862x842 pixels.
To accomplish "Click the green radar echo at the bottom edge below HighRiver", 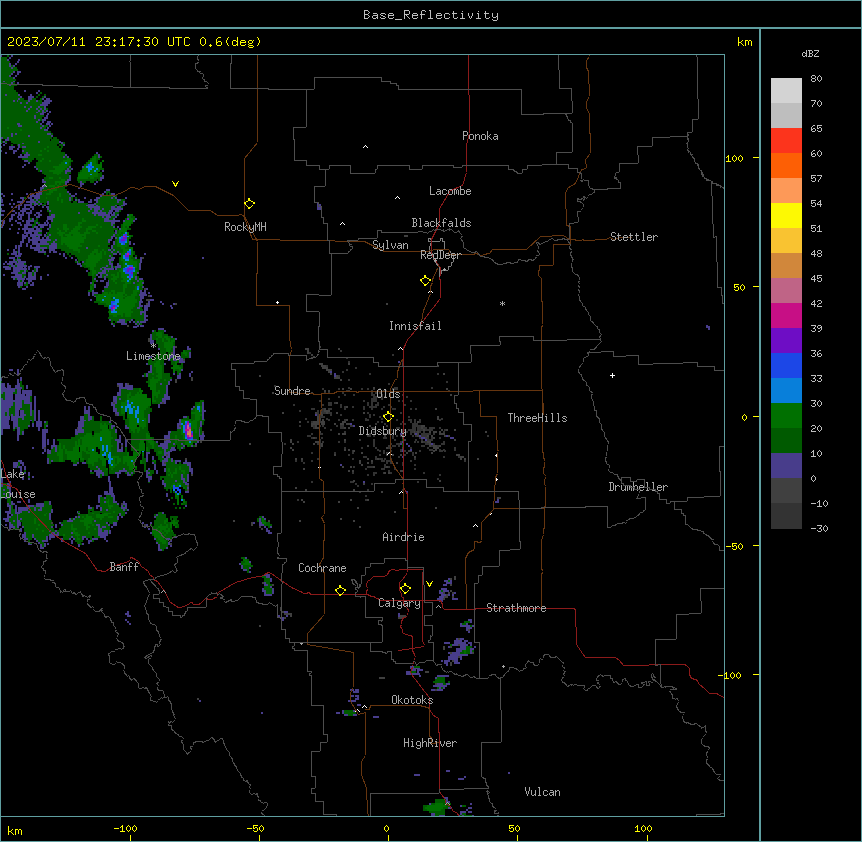I will pyautogui.click(x=437, y=807).
